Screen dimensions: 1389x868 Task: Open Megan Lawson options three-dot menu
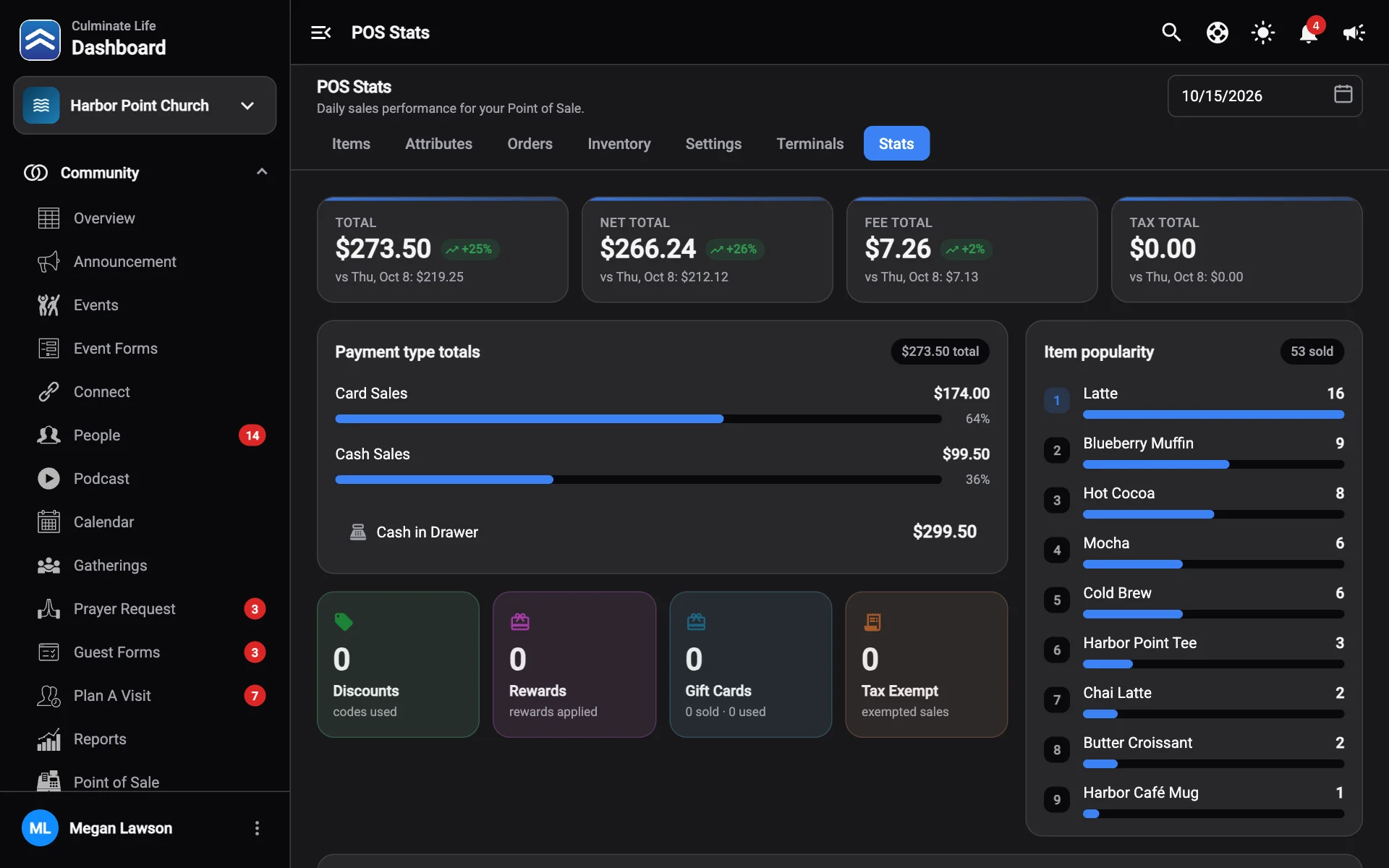coord(257,828)
